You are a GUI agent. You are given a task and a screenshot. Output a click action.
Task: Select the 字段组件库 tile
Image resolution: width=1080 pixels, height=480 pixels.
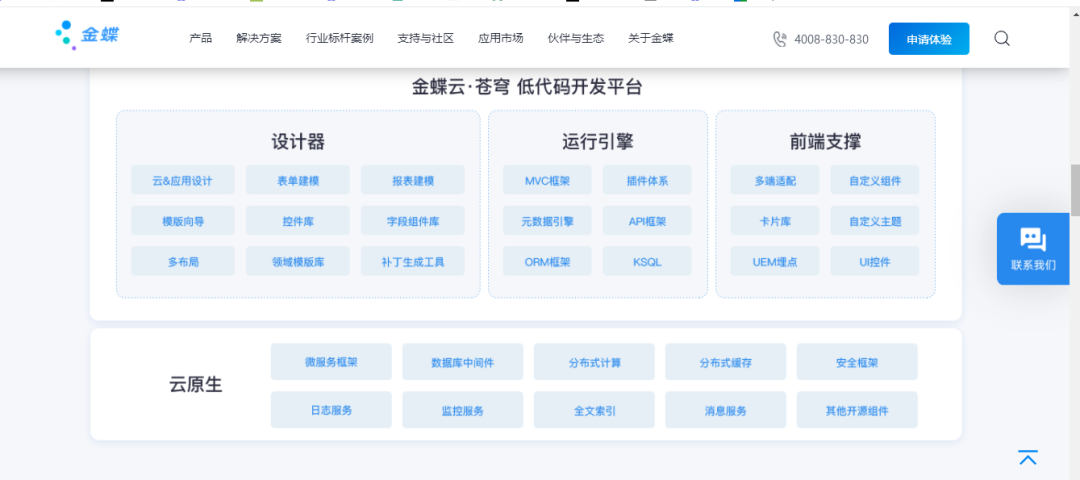pos(413,222)
